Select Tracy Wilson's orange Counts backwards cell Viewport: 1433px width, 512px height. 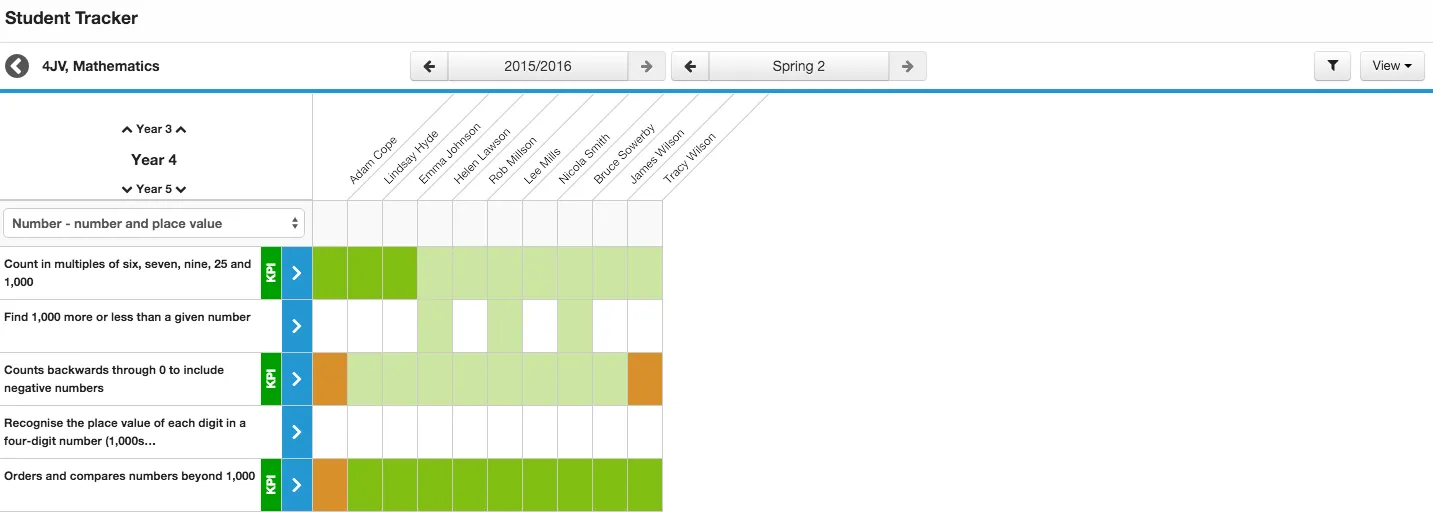tap(645, 379)
